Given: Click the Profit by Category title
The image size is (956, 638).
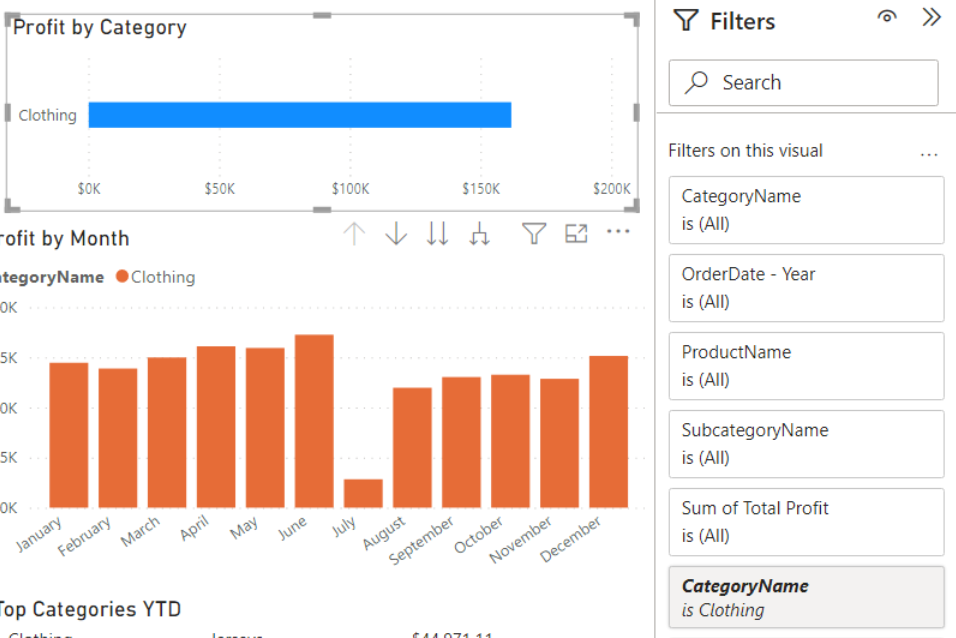Looking at the screenshot, I should pos(100,27).
